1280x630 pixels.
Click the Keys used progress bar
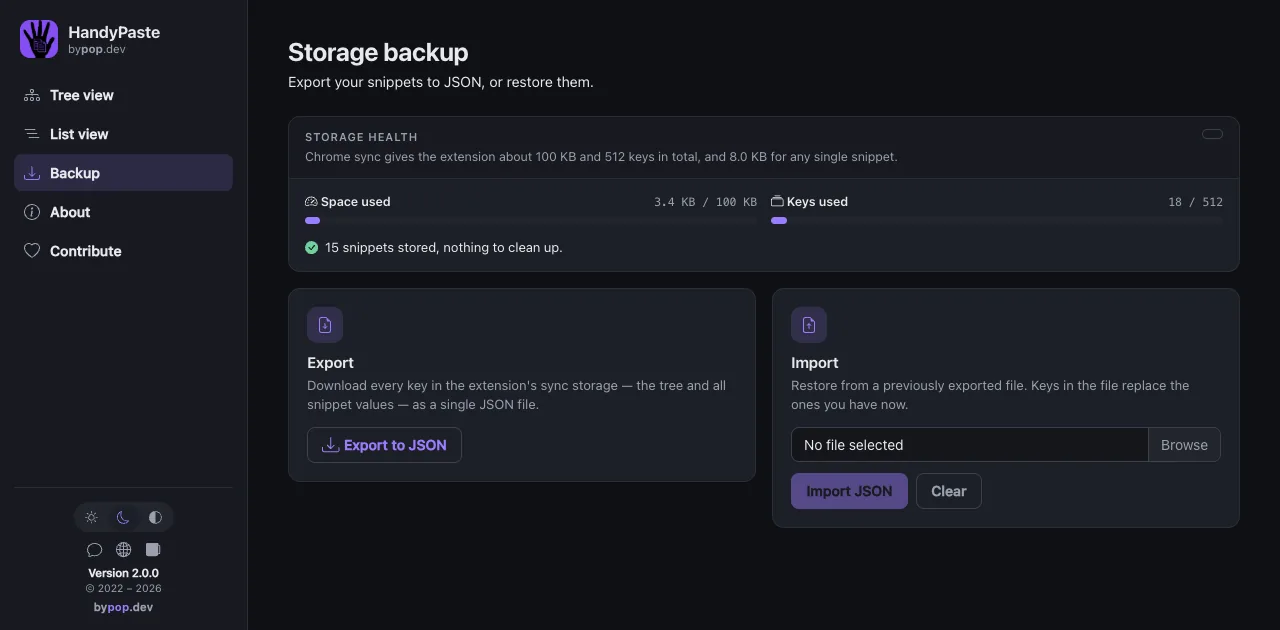[997, 220]
